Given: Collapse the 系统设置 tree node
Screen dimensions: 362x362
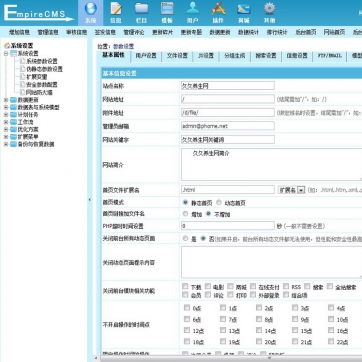Looking at the screenshot, I should 6,53.
